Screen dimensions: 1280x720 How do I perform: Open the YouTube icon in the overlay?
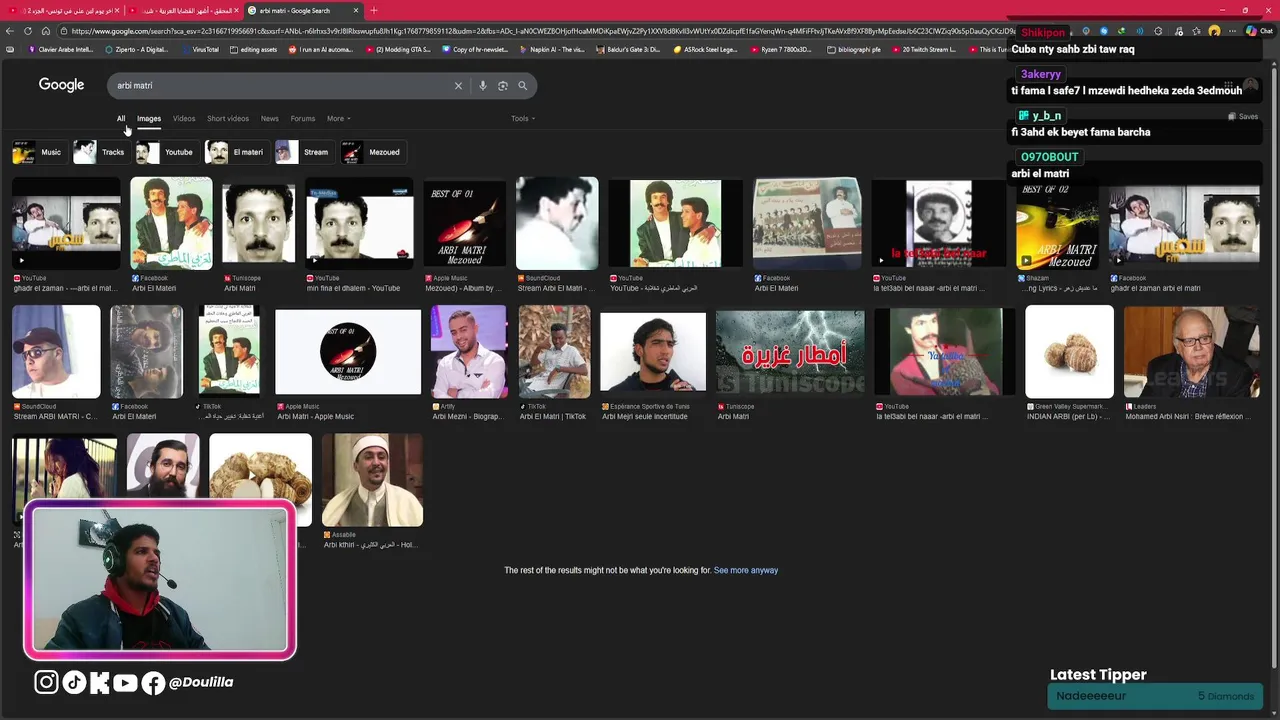(x=125, y=682)
